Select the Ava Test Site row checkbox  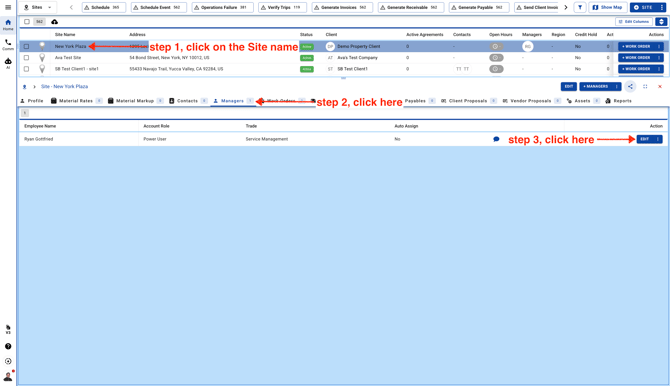coord(26,57)
